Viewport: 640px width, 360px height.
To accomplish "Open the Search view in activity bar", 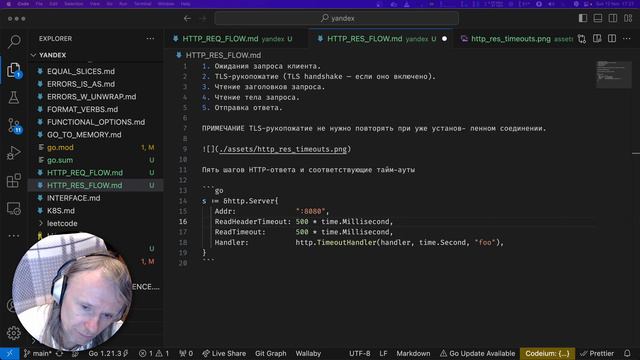I will [14, 41].
